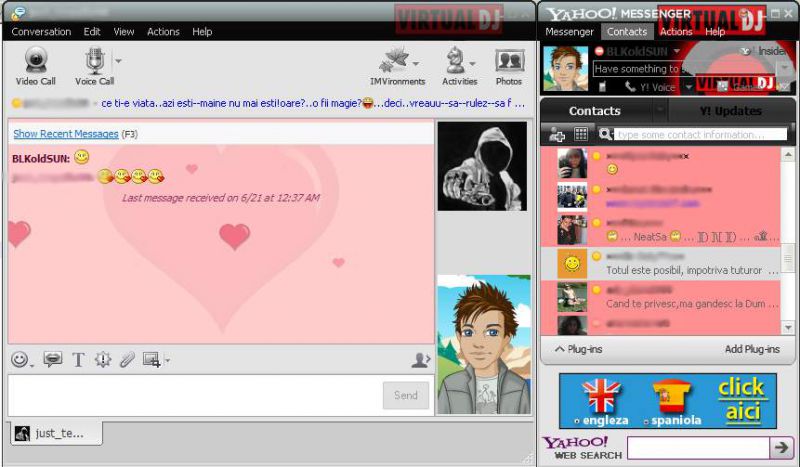The width and height of the screenshot is (800, 467).
Task: Open the IMVironments leaf icon
Action: (394, 59)
